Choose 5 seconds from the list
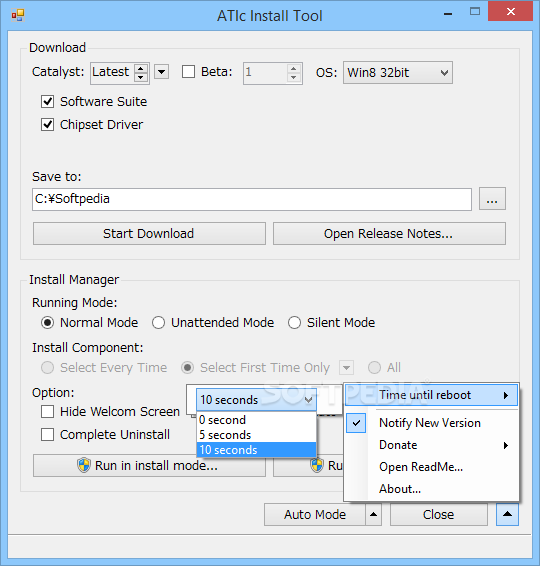Viewport: 540px width, 566px height. [x=256, y=435]
